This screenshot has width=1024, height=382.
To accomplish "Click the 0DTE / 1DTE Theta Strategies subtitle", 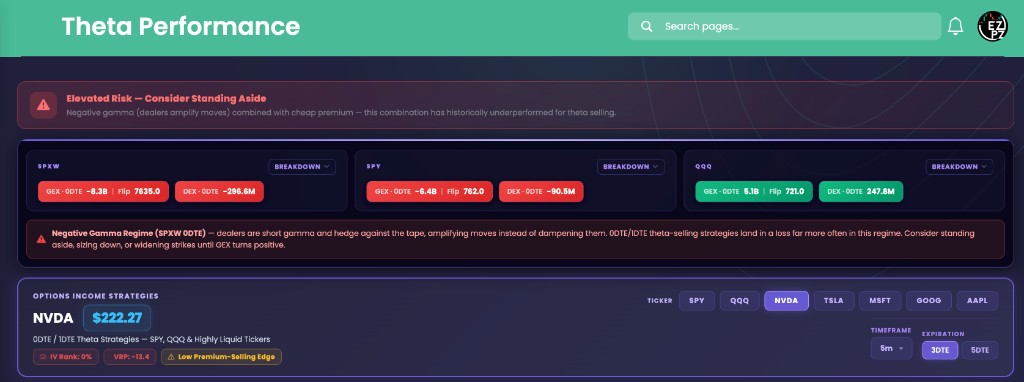I will pos(152,339).
